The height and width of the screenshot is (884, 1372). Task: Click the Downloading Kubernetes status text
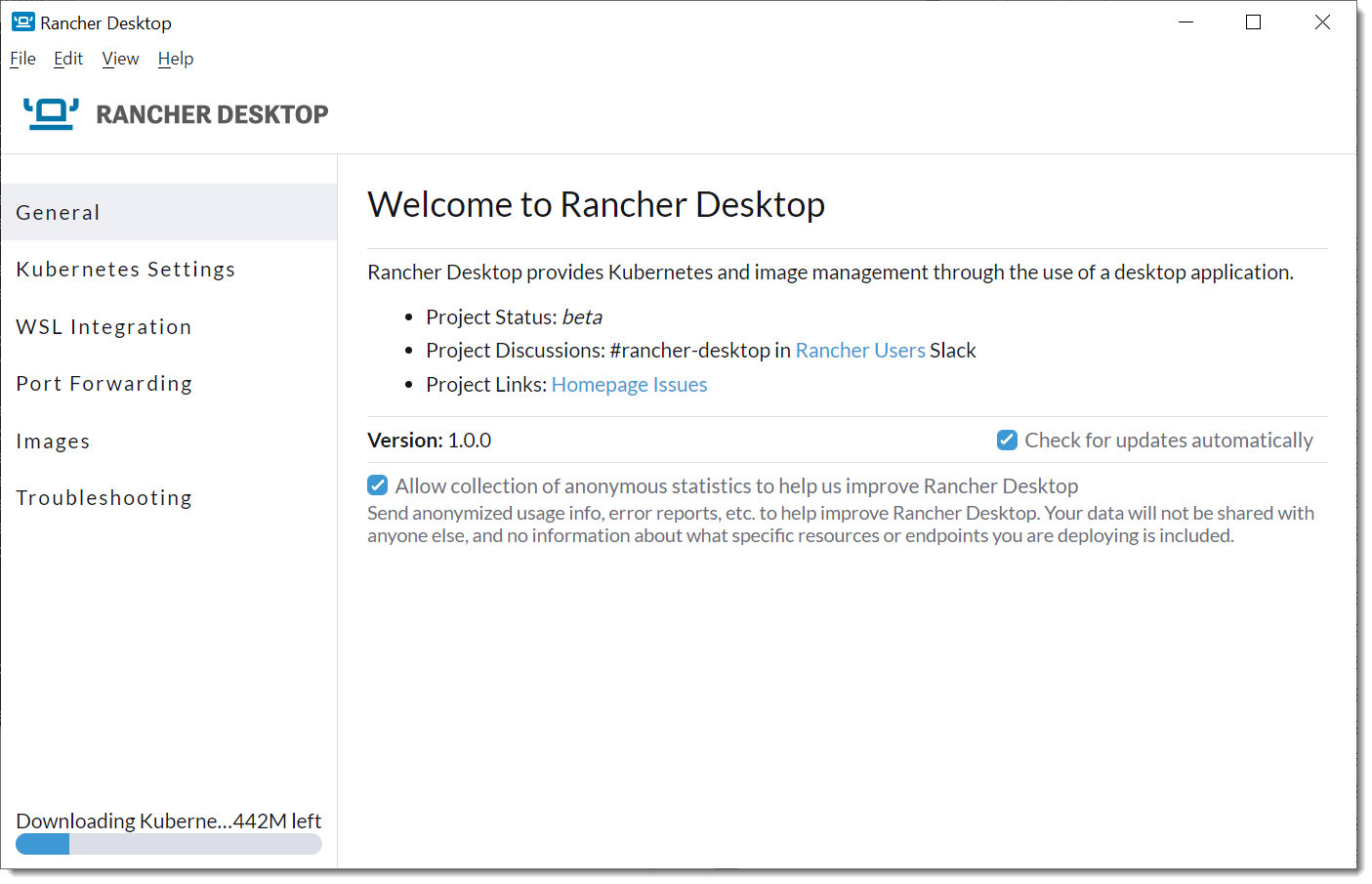(x=169, y=821)
